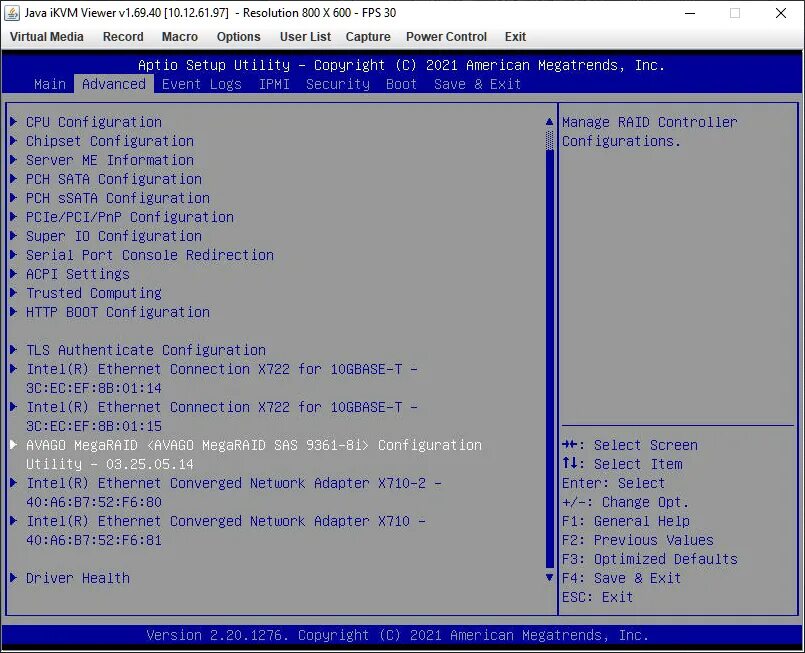Open the Virtual Media menu
The width and height of the screenshot is (805, 653).
click(x=47, y=37)
